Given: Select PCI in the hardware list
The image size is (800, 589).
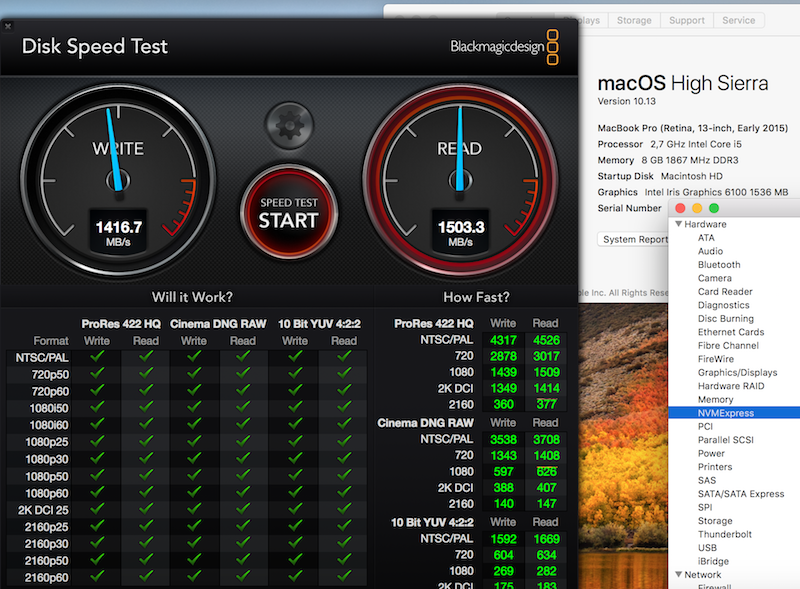Looking at the screenshot, I should point(705,426).
